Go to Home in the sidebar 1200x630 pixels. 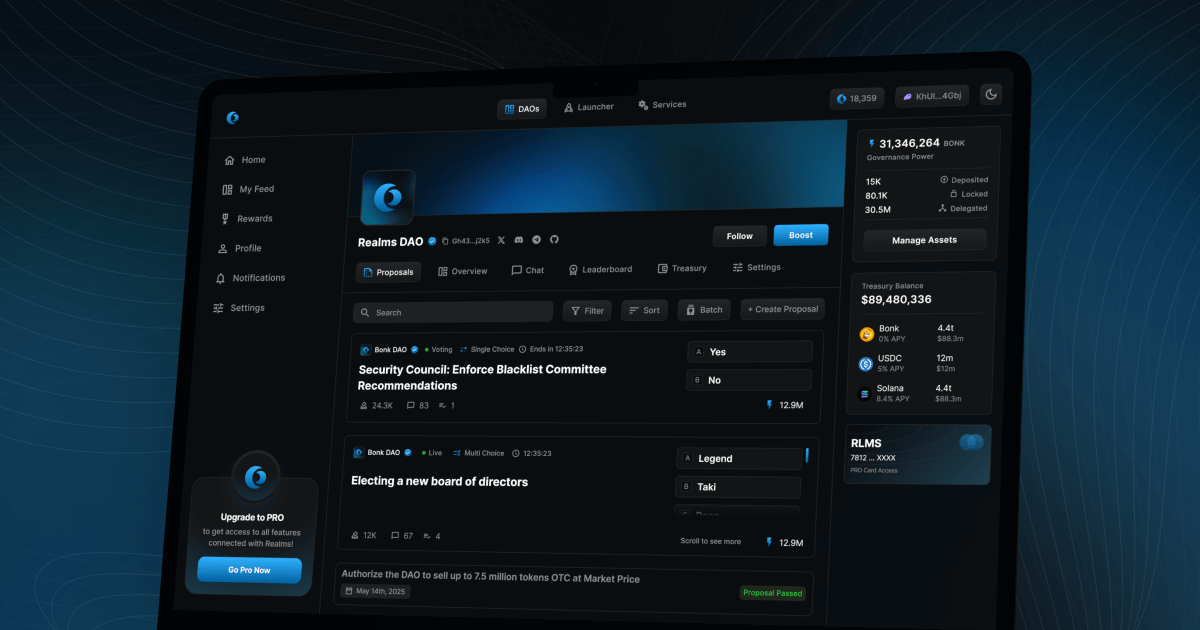pyautogui.click(x=245, y=160)
